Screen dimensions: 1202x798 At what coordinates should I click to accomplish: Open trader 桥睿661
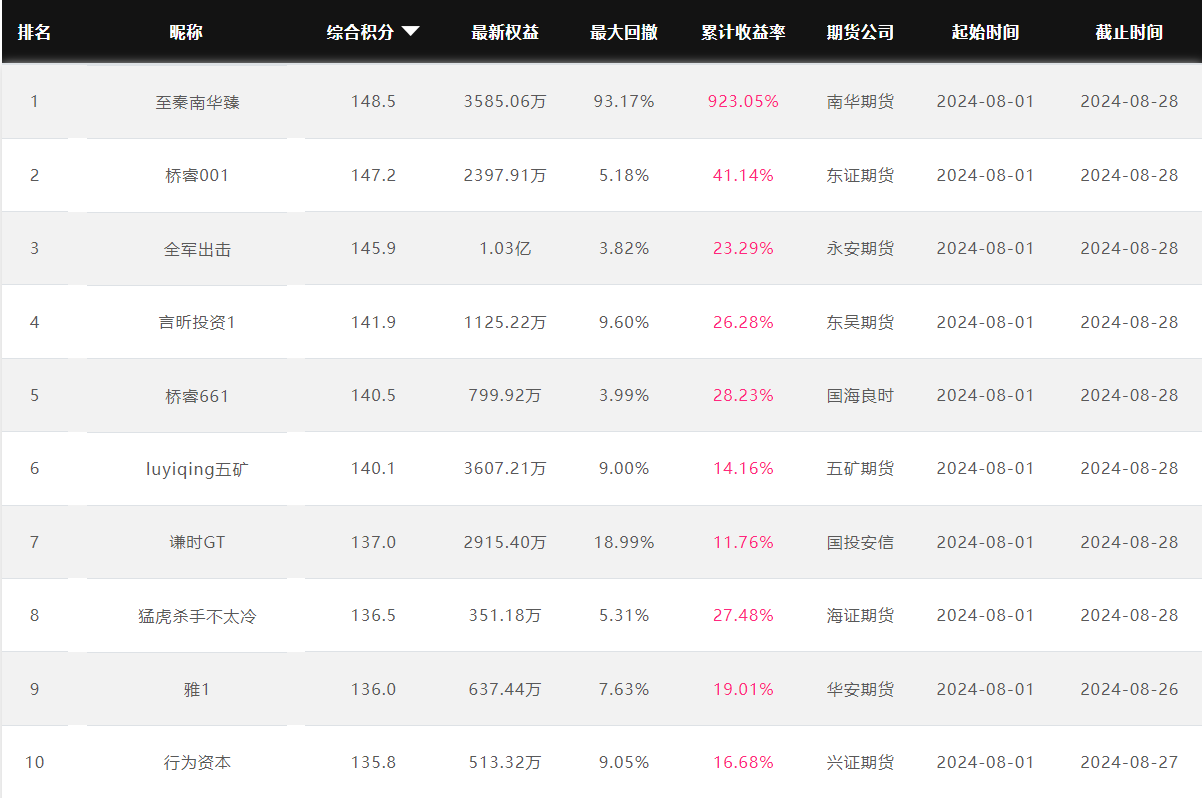coord(197,396)
